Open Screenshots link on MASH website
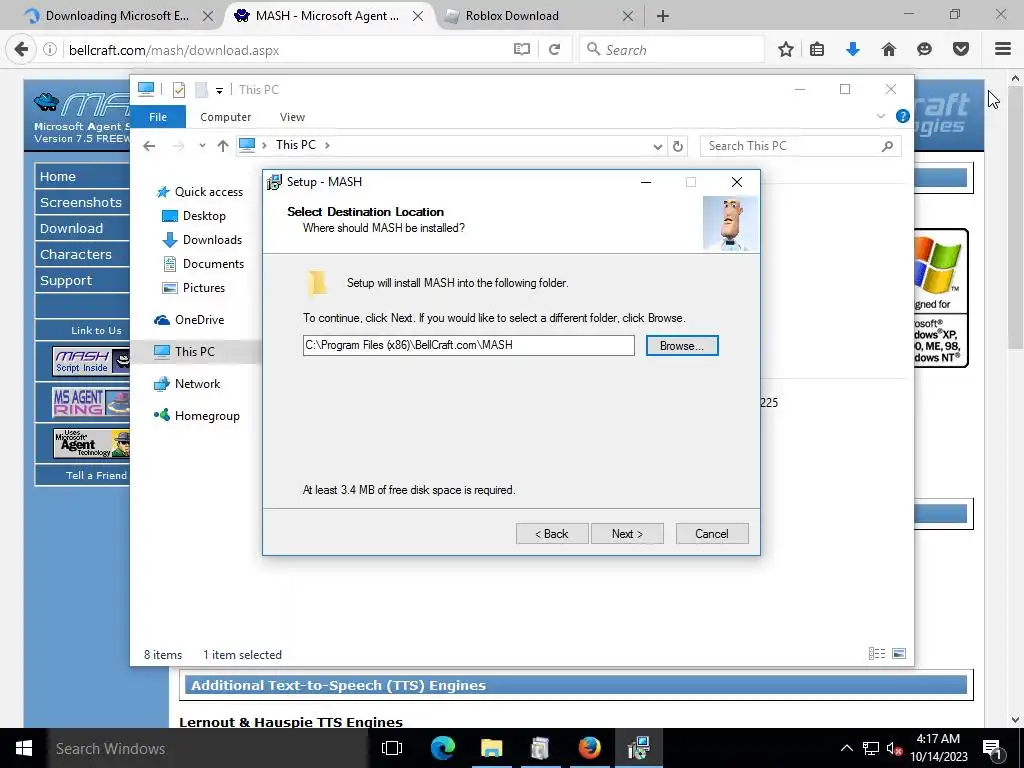Image resolution: width=1024 pixels, height=768 pixels. coord(80,202)
